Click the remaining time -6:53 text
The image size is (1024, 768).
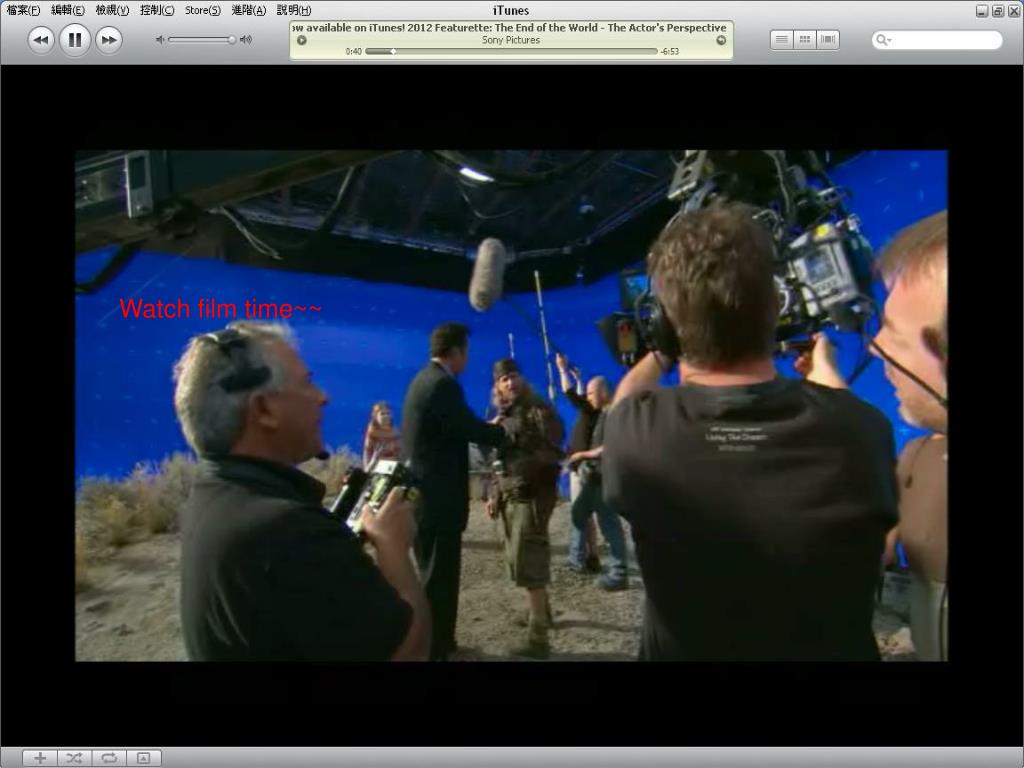point(669,51)
